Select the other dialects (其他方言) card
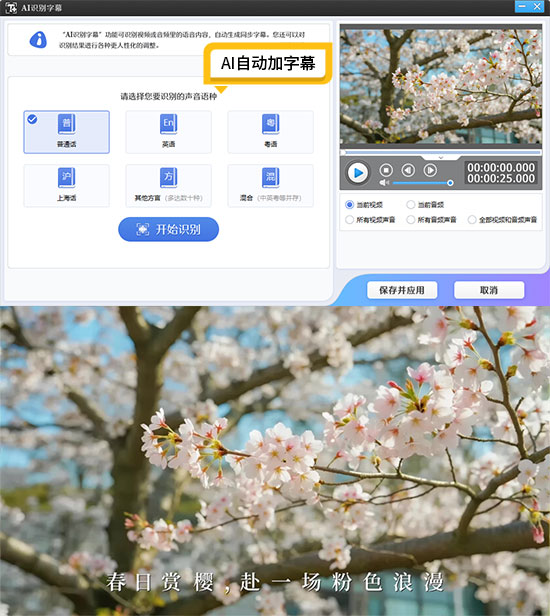This screenshot has width=550, height=616. [x=169, y=186]
